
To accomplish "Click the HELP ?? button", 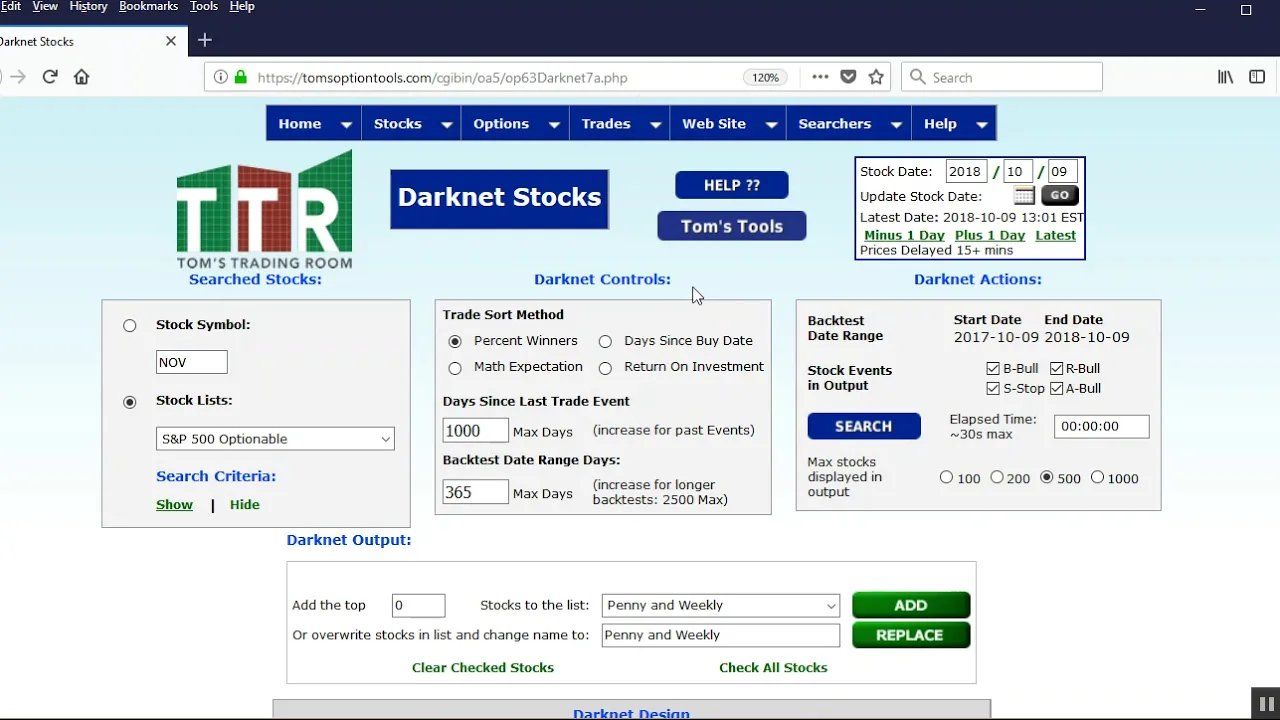I will coord(732,185).
